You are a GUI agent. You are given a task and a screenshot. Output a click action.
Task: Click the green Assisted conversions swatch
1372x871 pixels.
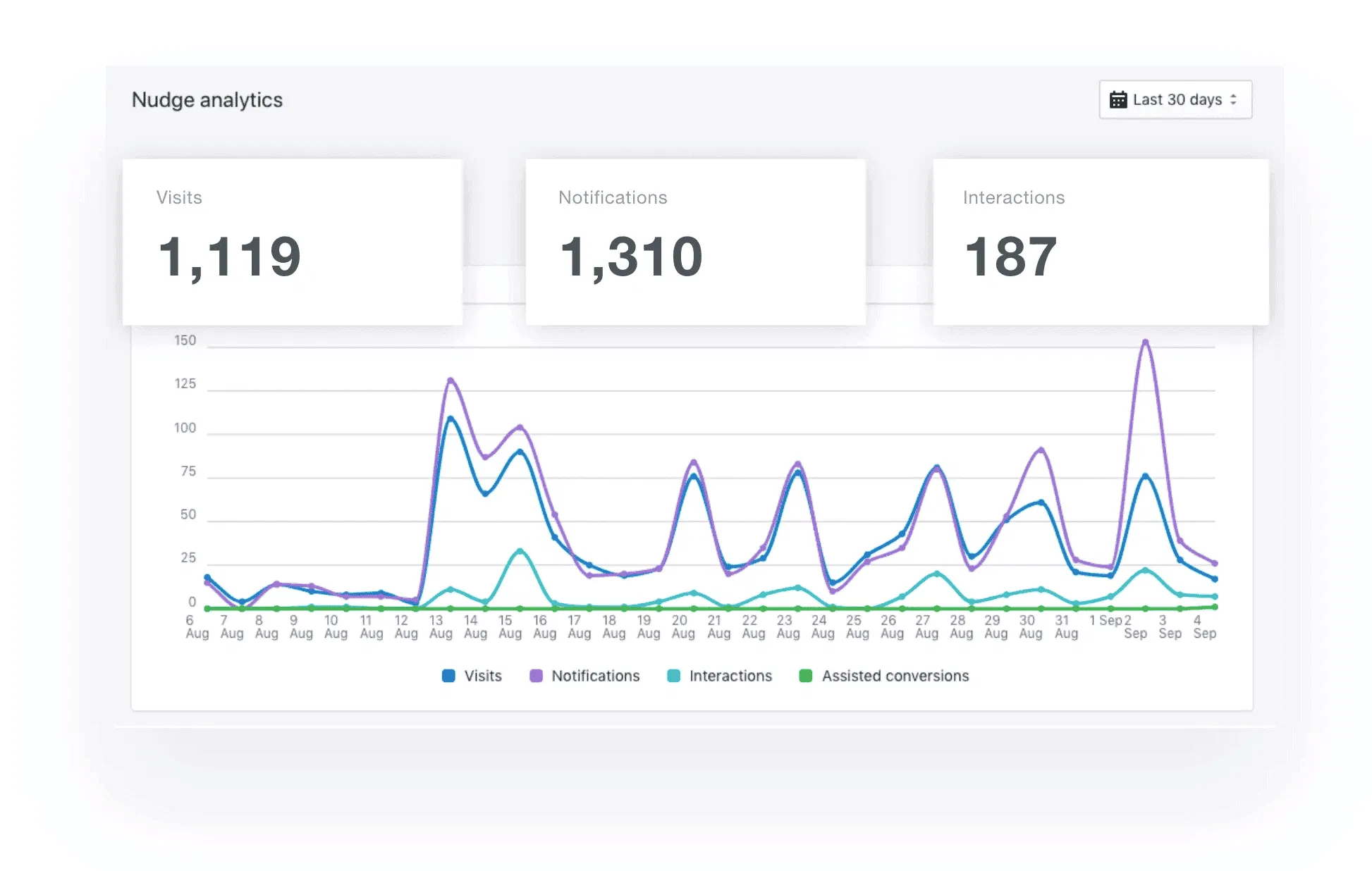(805, 676)
